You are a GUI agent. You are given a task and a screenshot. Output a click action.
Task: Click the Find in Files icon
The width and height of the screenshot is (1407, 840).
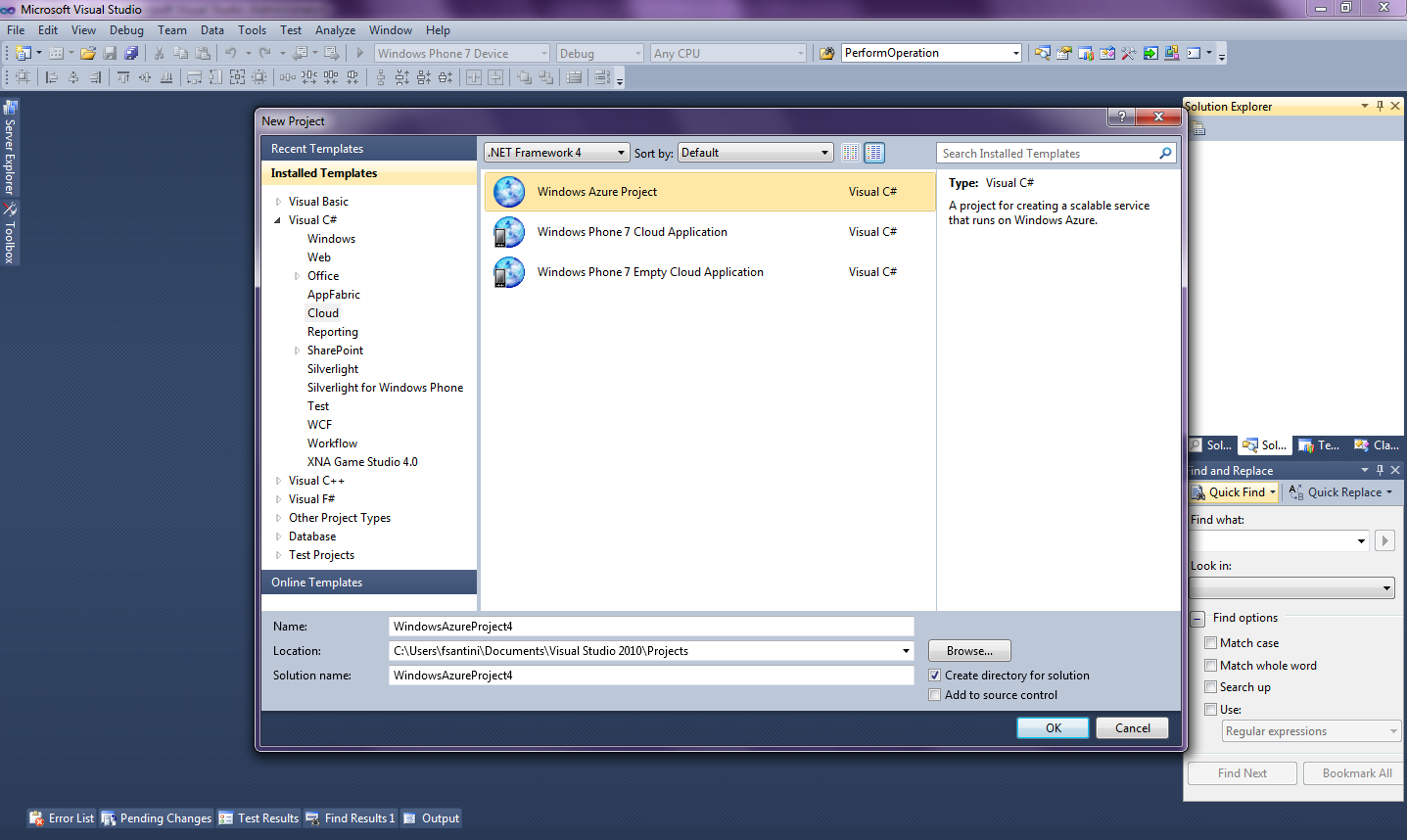point(827,53)
